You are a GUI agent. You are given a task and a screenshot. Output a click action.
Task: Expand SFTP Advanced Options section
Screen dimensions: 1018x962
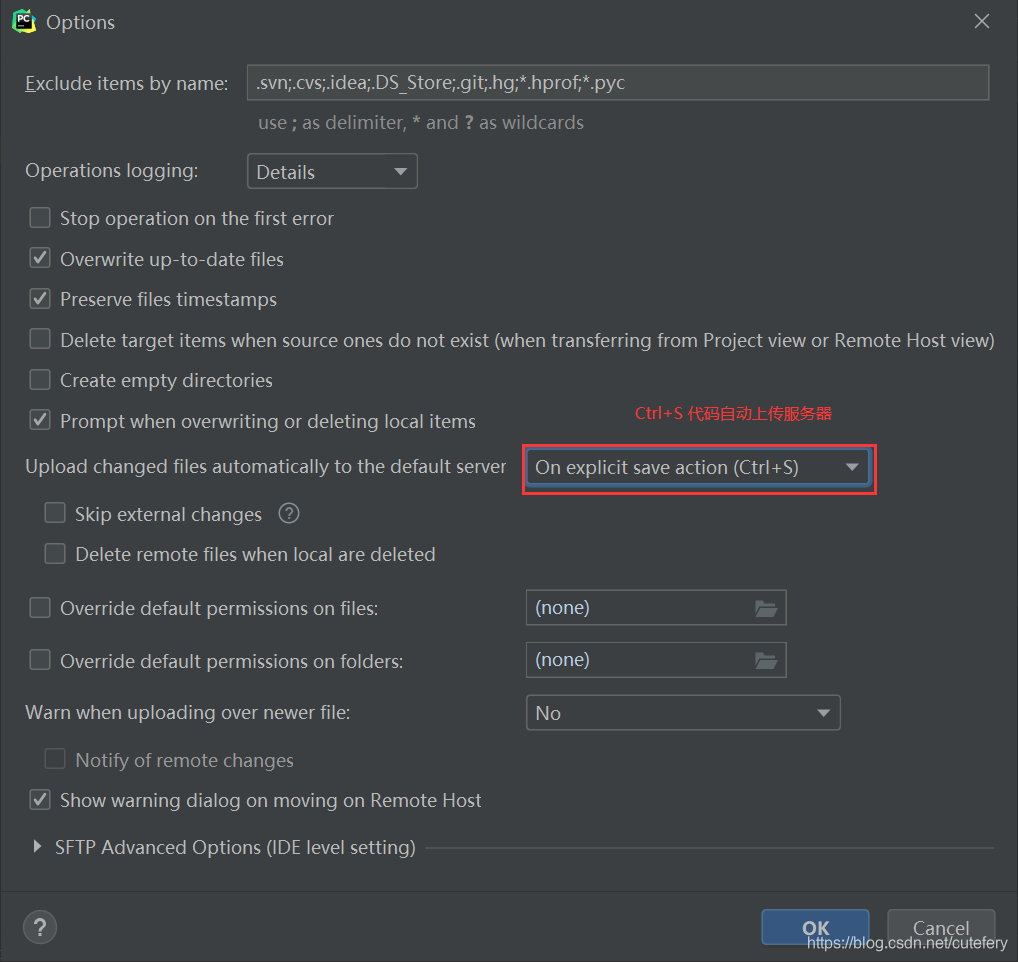click(37, 847)
